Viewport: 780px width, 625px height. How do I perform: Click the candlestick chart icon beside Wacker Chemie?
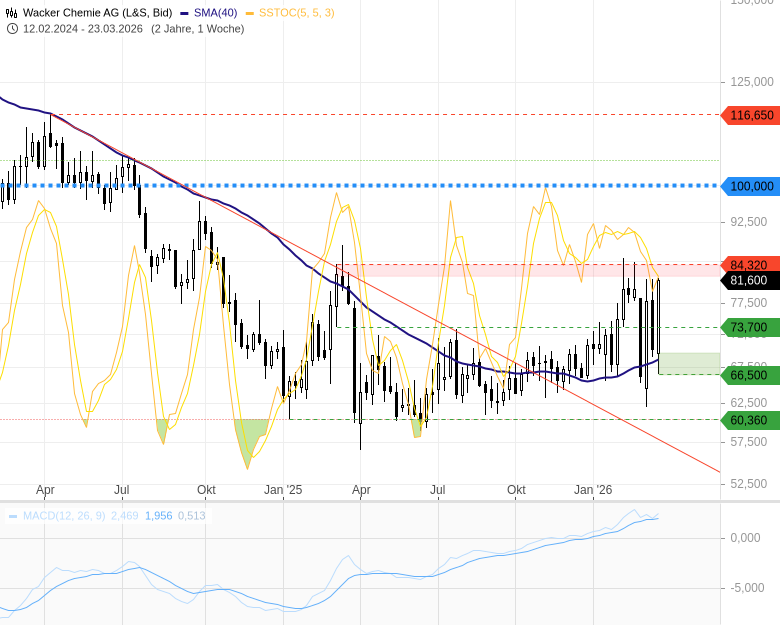pos(12,13)
